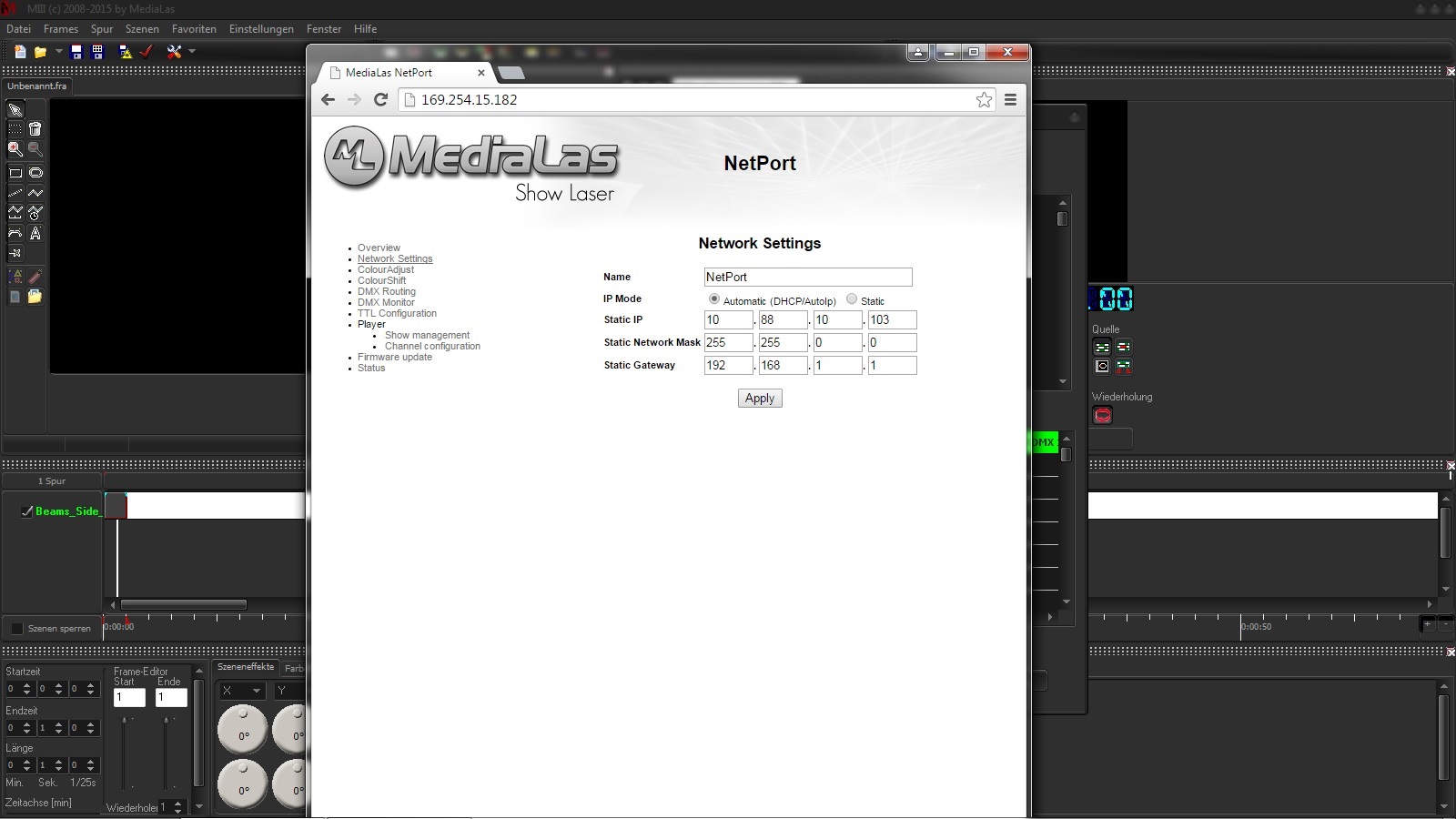Select the straight line drawing tool

[x=15, y=193]
